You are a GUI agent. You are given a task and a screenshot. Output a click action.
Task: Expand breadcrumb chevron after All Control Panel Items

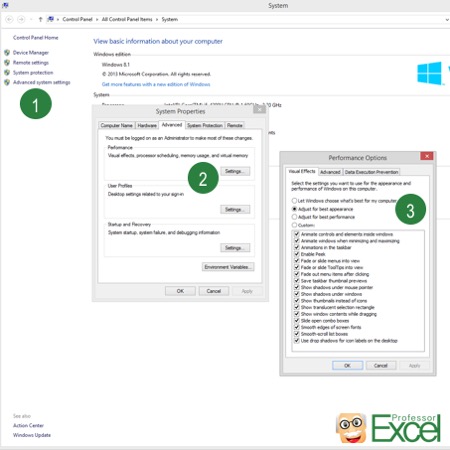click(x=157, y=19)
